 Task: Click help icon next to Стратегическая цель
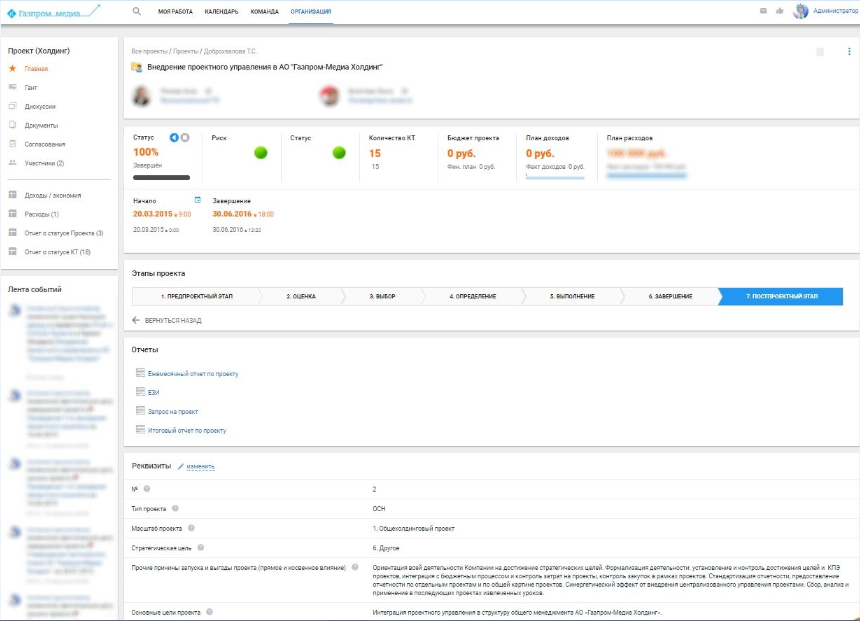coord(201,547)
